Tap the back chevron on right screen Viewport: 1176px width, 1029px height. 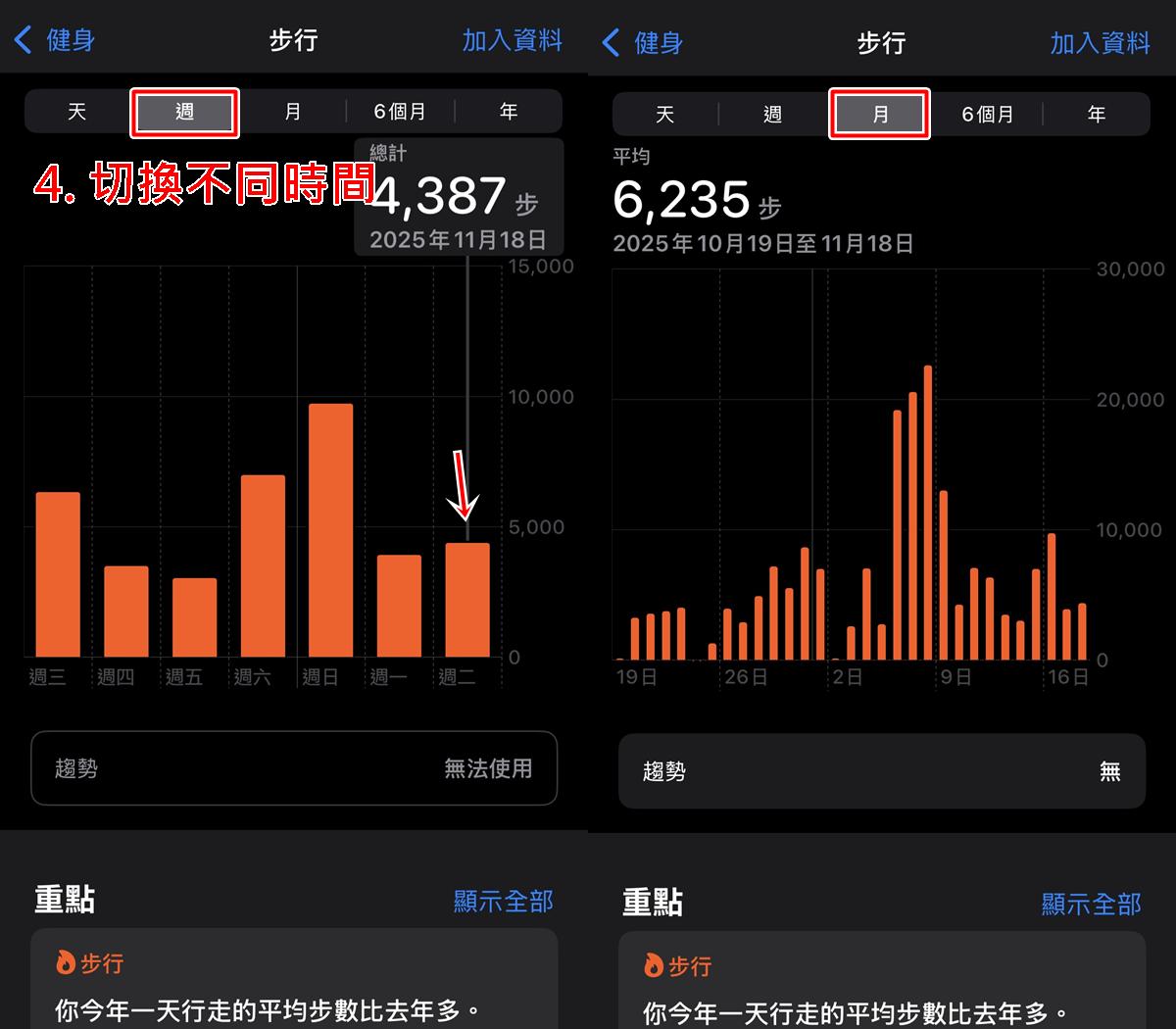coord(612,43)
